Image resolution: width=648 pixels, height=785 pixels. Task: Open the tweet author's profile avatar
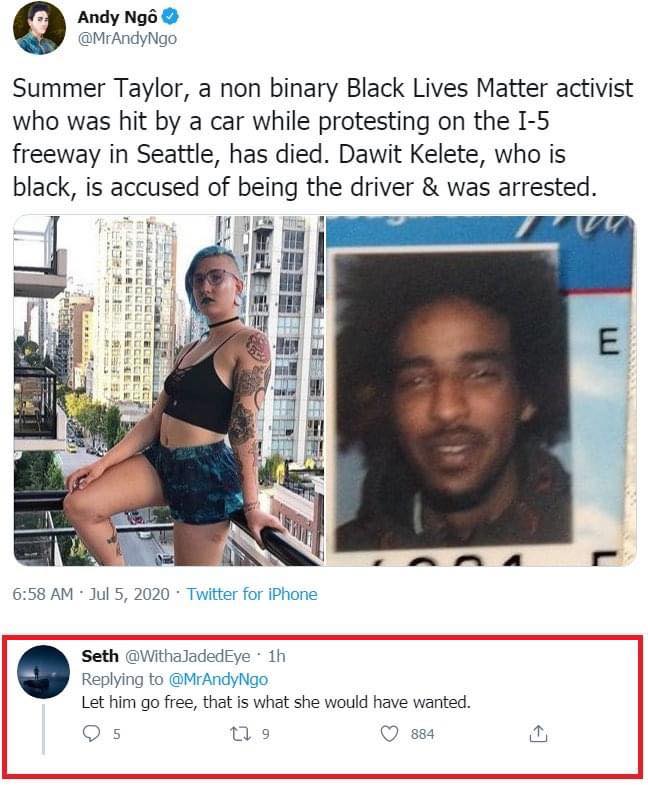pos(40,28)
